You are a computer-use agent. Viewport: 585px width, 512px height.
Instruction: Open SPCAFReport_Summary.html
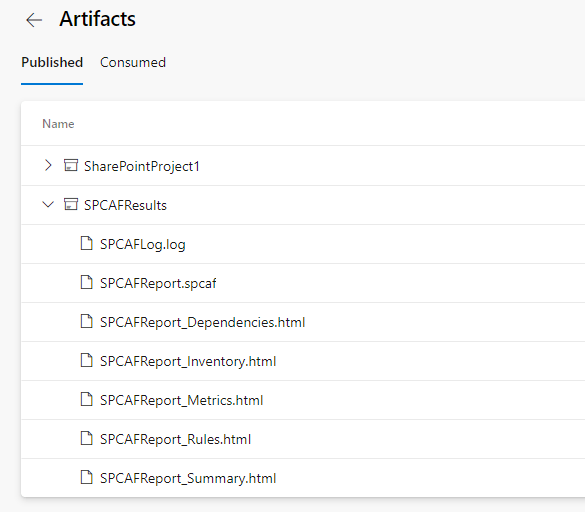pyautogui.click(x=188, y=478)
